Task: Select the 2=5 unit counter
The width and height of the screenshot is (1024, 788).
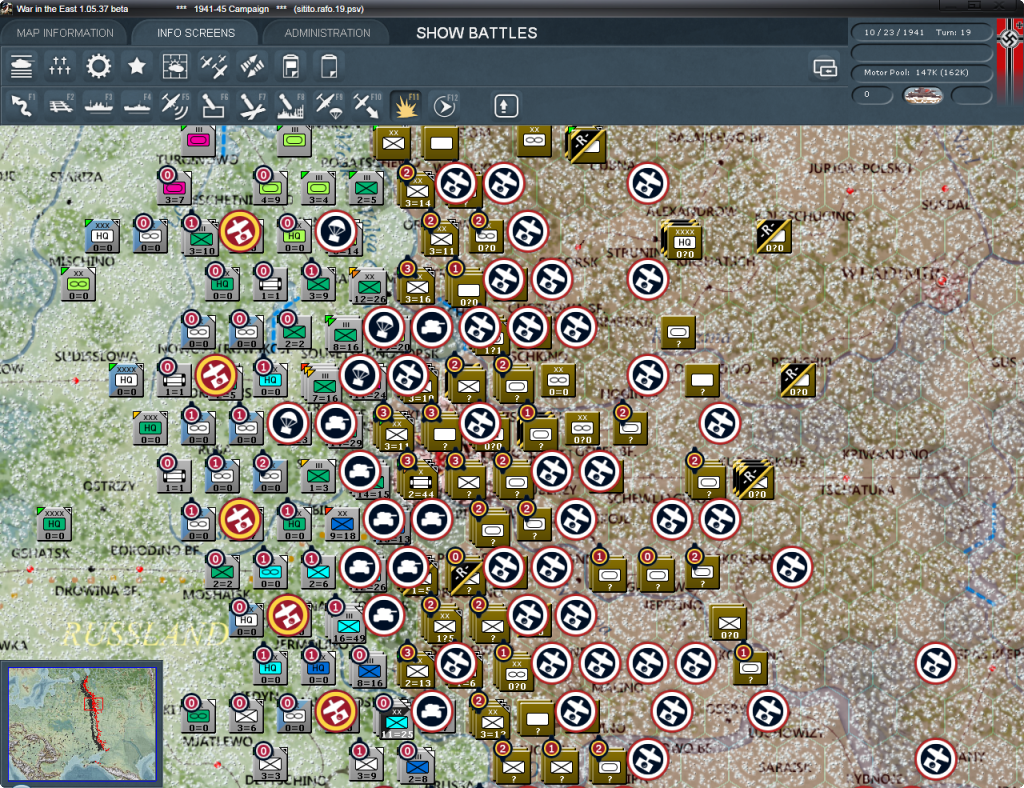Action: [x=366, y=189]
